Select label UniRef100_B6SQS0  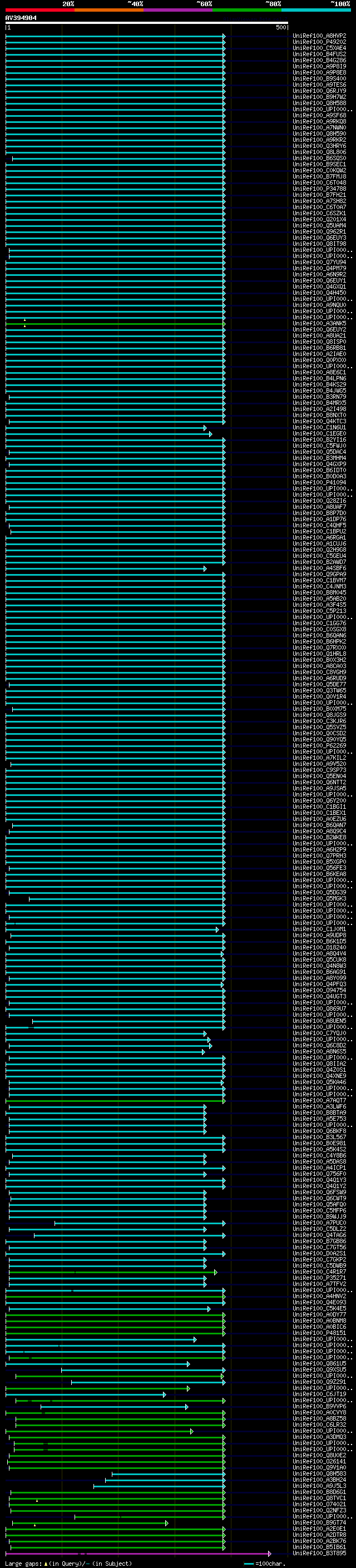coord(319,159)
